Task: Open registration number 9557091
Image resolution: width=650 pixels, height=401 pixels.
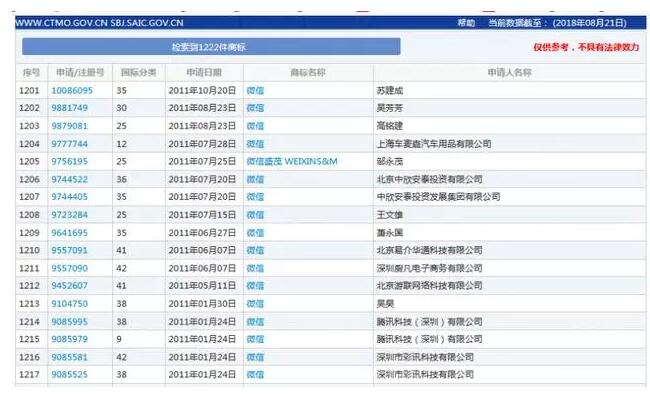Action: [x=70, y=250]
